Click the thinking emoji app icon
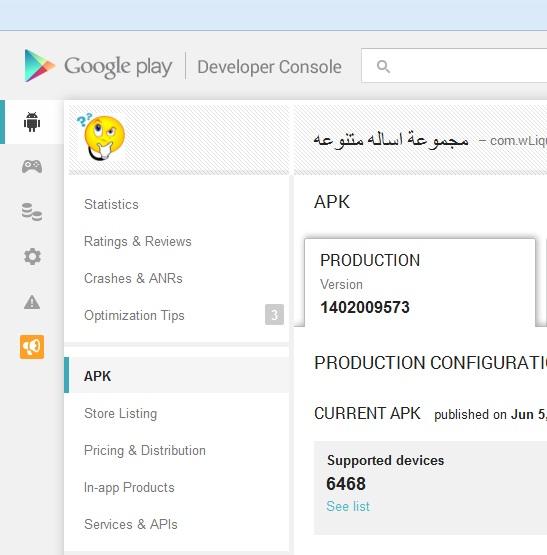Screen dimensions: 547x555 click(101, 137)
